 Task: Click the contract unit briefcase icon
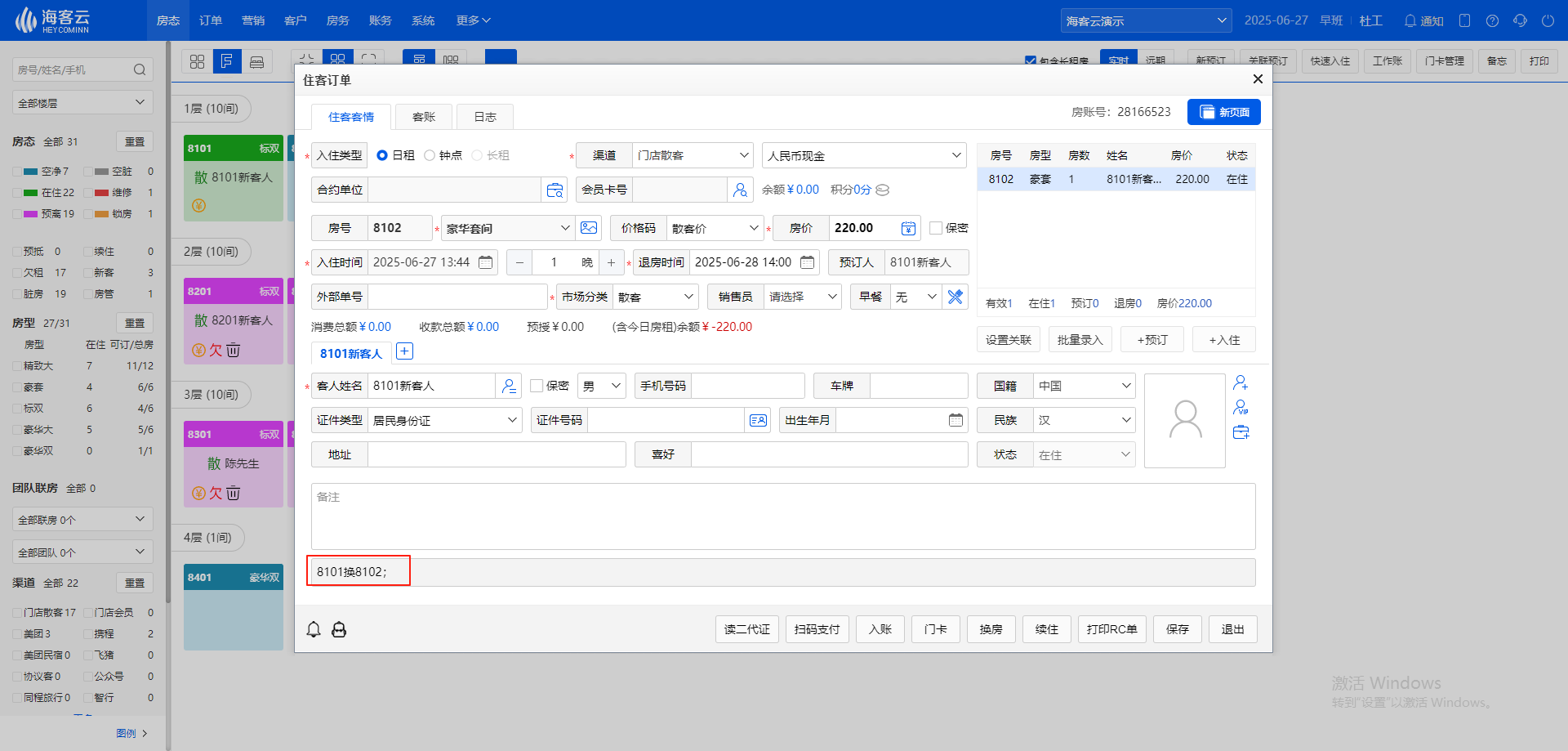point(555,190)
